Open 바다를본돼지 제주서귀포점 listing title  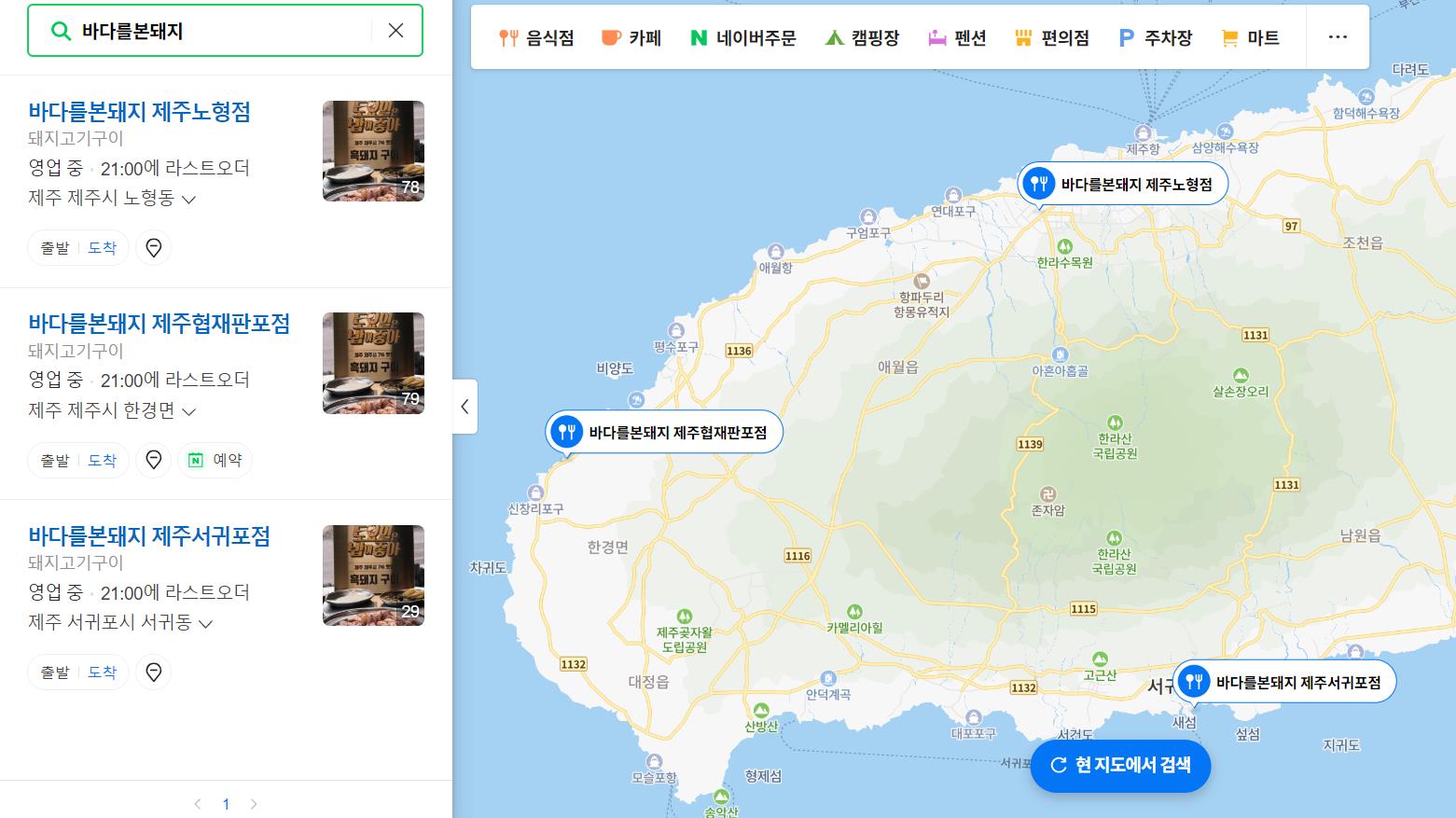149,536
